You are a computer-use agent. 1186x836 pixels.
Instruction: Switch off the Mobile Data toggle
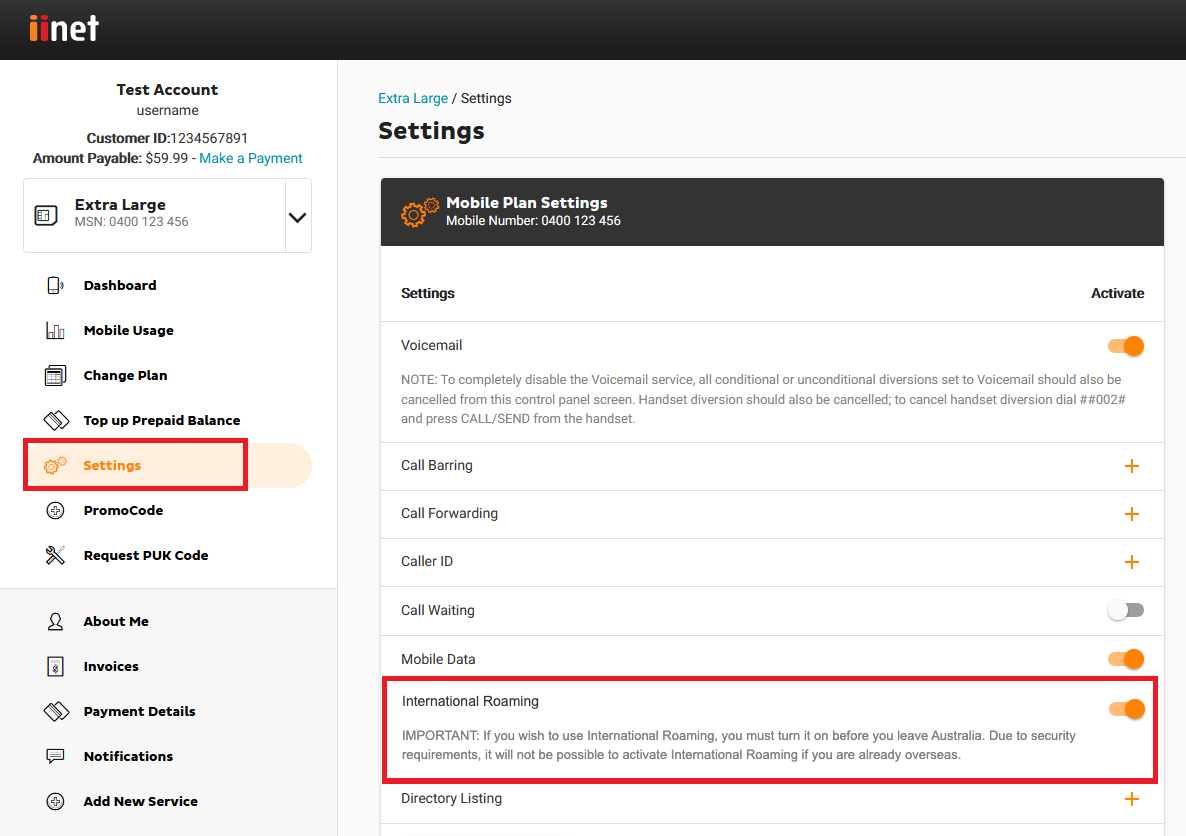tap(1126, 659)
